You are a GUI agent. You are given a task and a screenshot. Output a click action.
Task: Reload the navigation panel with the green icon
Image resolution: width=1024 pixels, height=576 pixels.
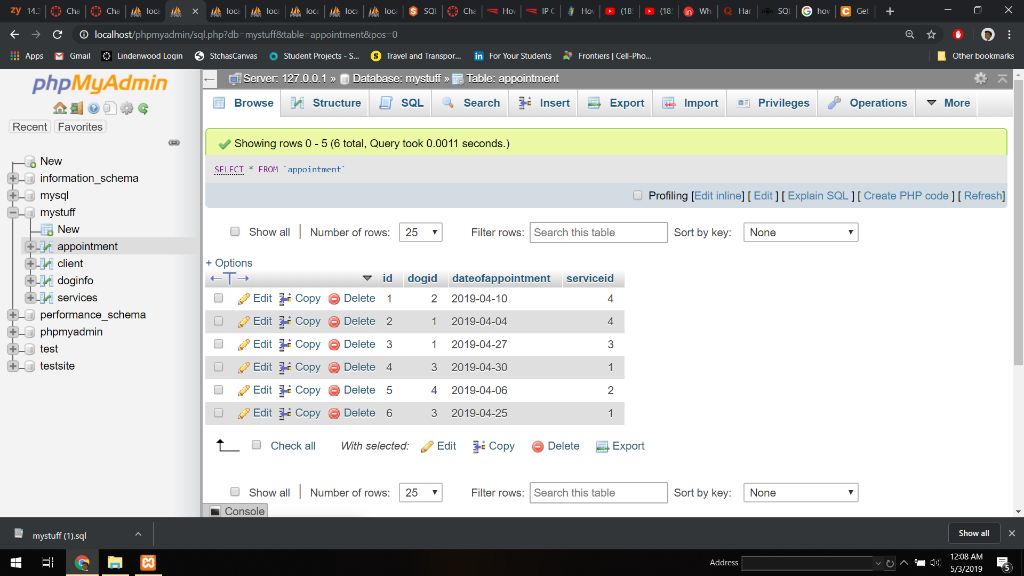[x=143, y=108]
